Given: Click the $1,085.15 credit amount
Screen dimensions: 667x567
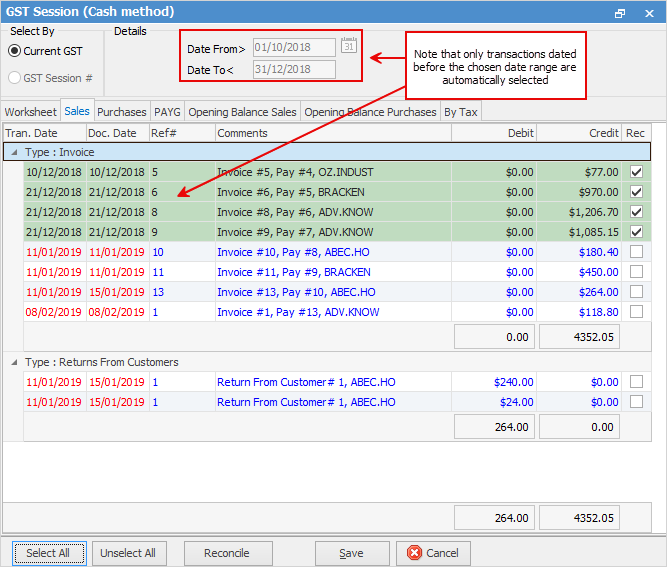Looking at the screenshot, I should (593, 232).
